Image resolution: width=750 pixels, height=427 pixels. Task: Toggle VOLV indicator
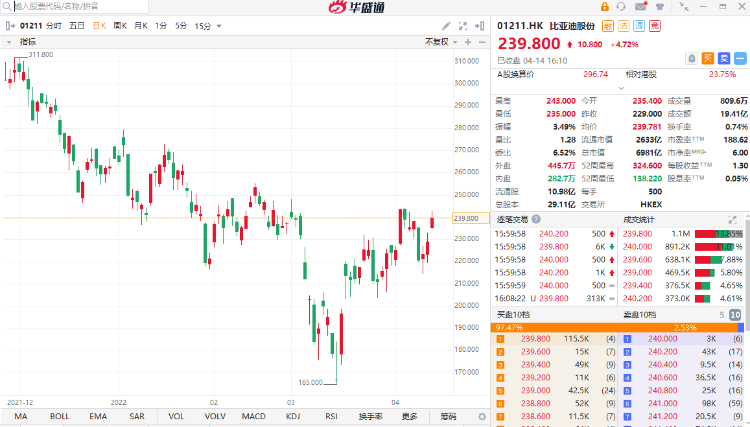(x=215, y=416)
